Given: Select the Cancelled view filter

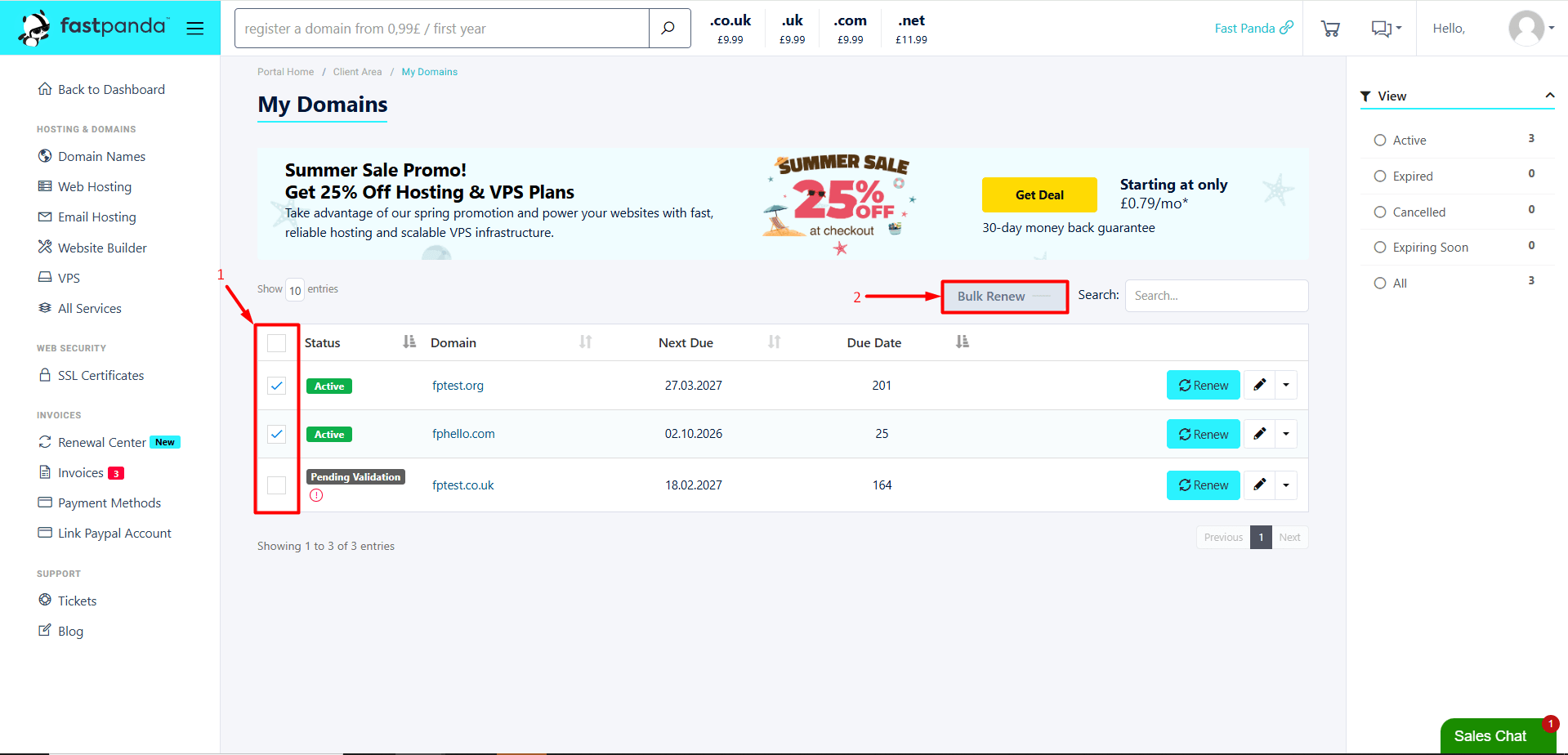Looking at the screenshot, I should pyautogui.click(x=1380, y=212).
